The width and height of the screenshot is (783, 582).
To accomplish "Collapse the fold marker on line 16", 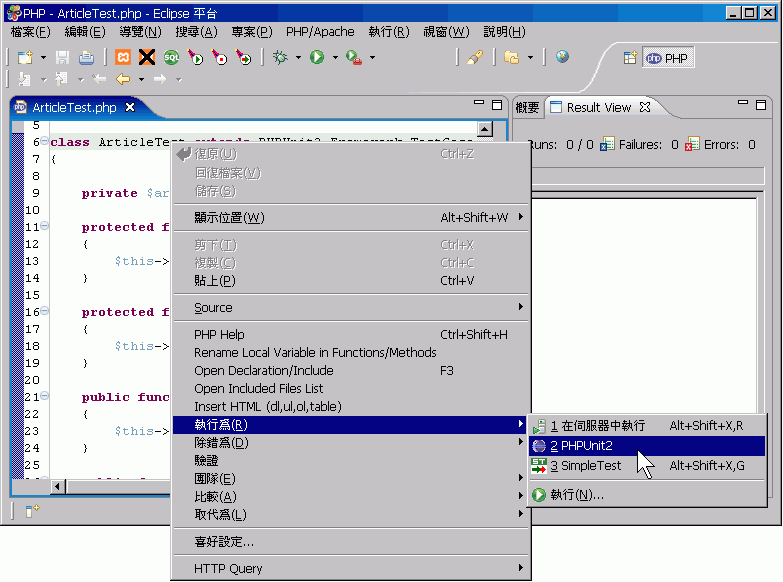I will 44,311.
